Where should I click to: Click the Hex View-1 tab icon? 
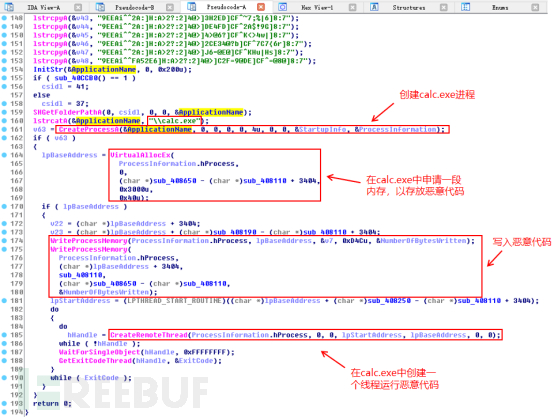282,7
